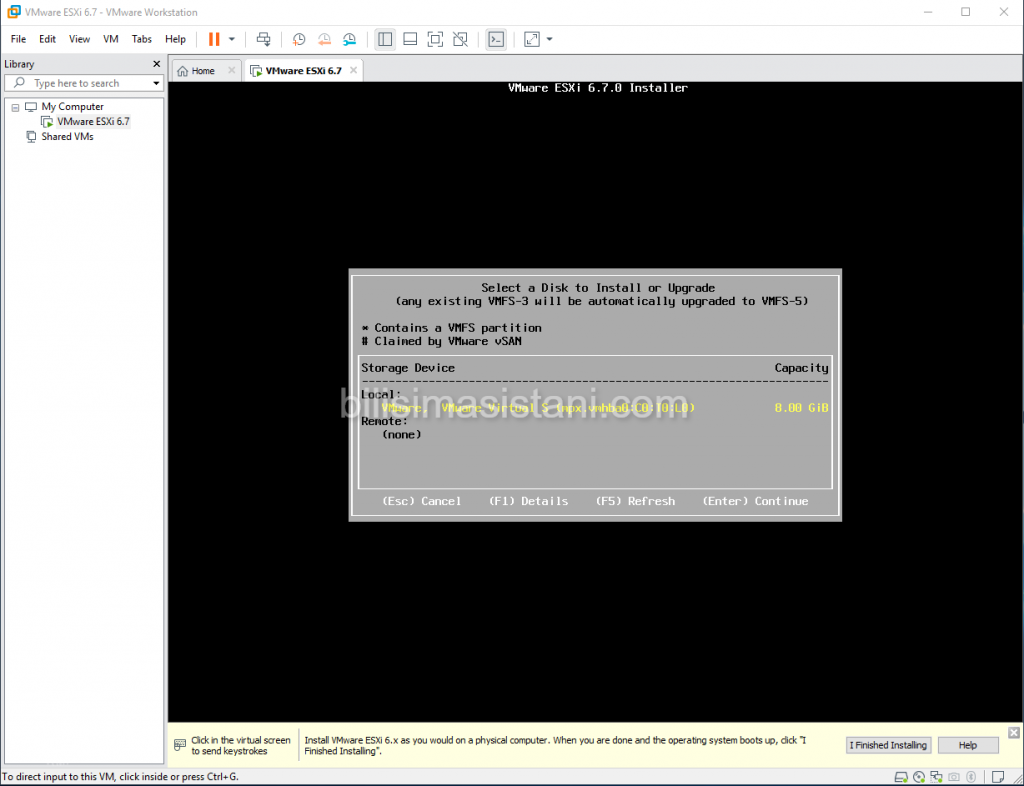Switch to the VMware ESXi 6.7 tab
The height and width of the screenshot is (786, 1024).
pos(303,71)
